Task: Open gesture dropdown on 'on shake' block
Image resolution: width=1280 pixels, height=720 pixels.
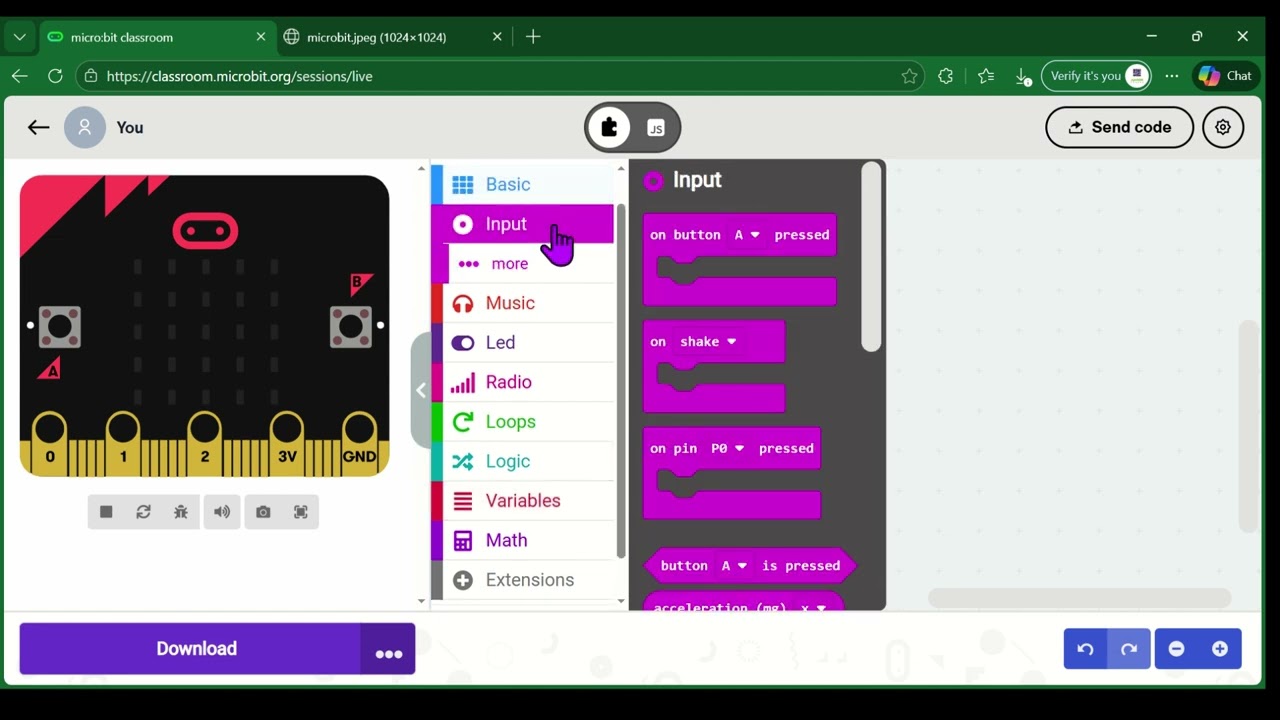Action: [x=708, y=342]
